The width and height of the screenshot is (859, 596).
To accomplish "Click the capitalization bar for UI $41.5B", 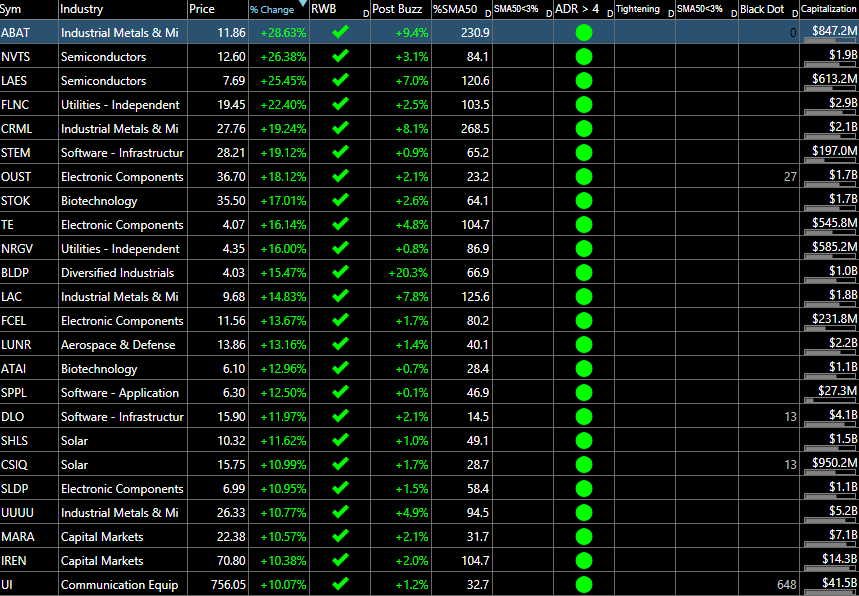I will point(829,592).
